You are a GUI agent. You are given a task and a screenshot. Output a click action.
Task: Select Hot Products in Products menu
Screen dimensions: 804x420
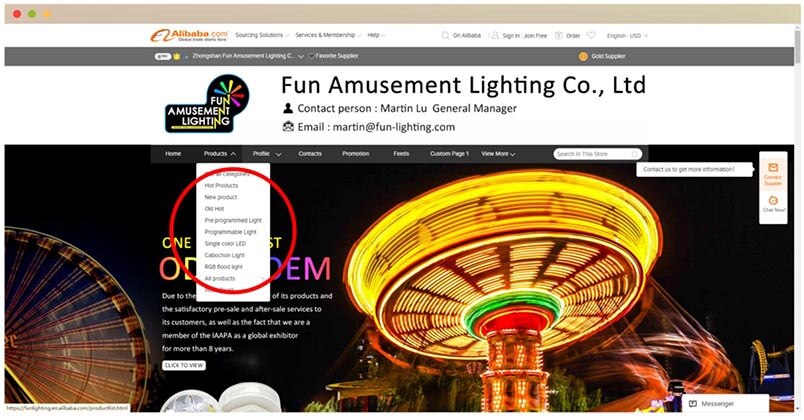(221, 186)
